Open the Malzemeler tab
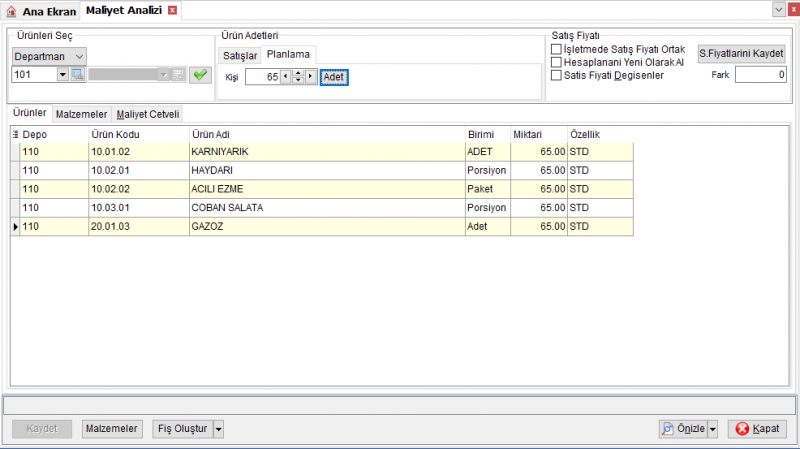Viewport: 800px width, 449px height. point(82,114)
